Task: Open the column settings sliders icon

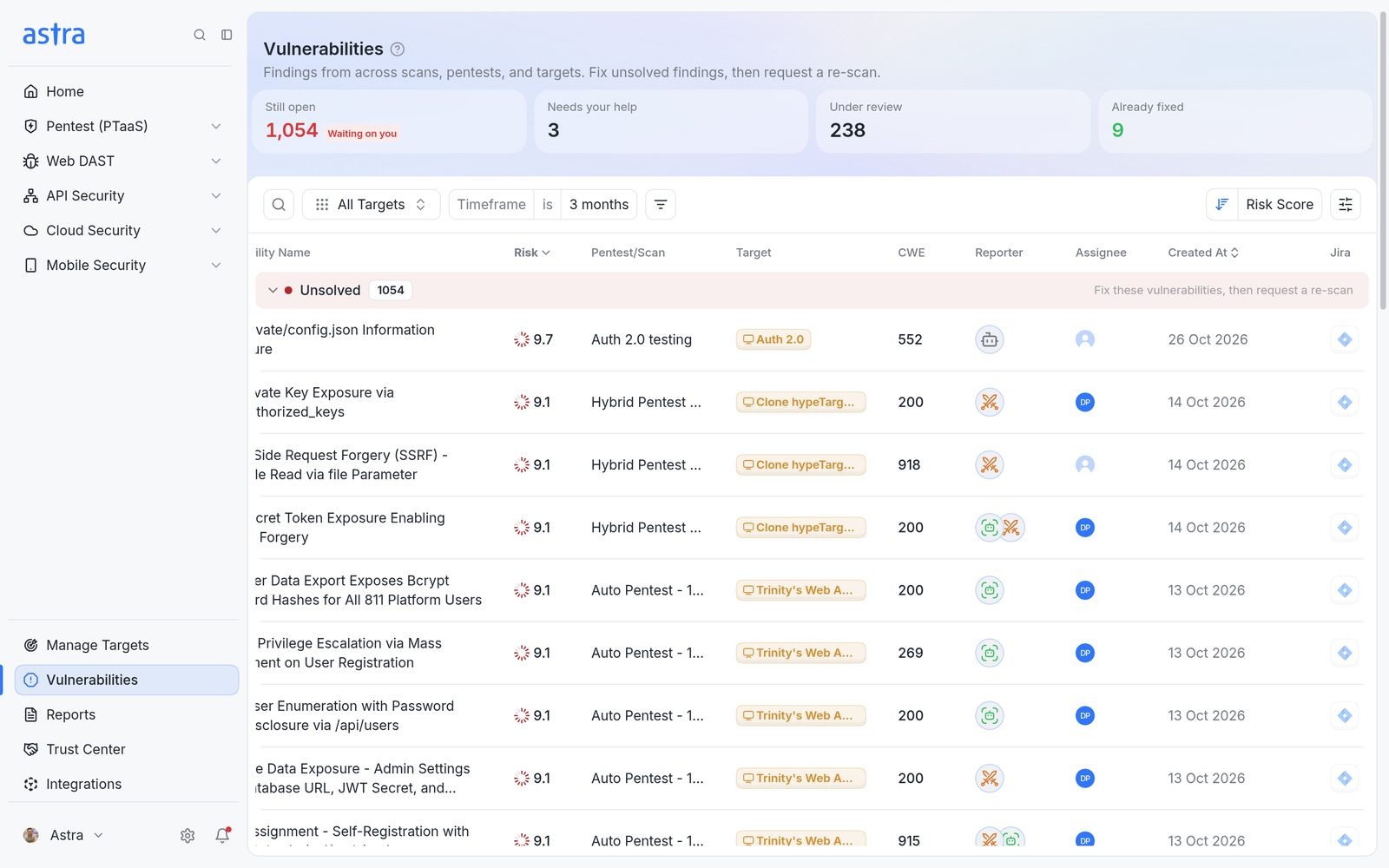Action: (1346, 205)
